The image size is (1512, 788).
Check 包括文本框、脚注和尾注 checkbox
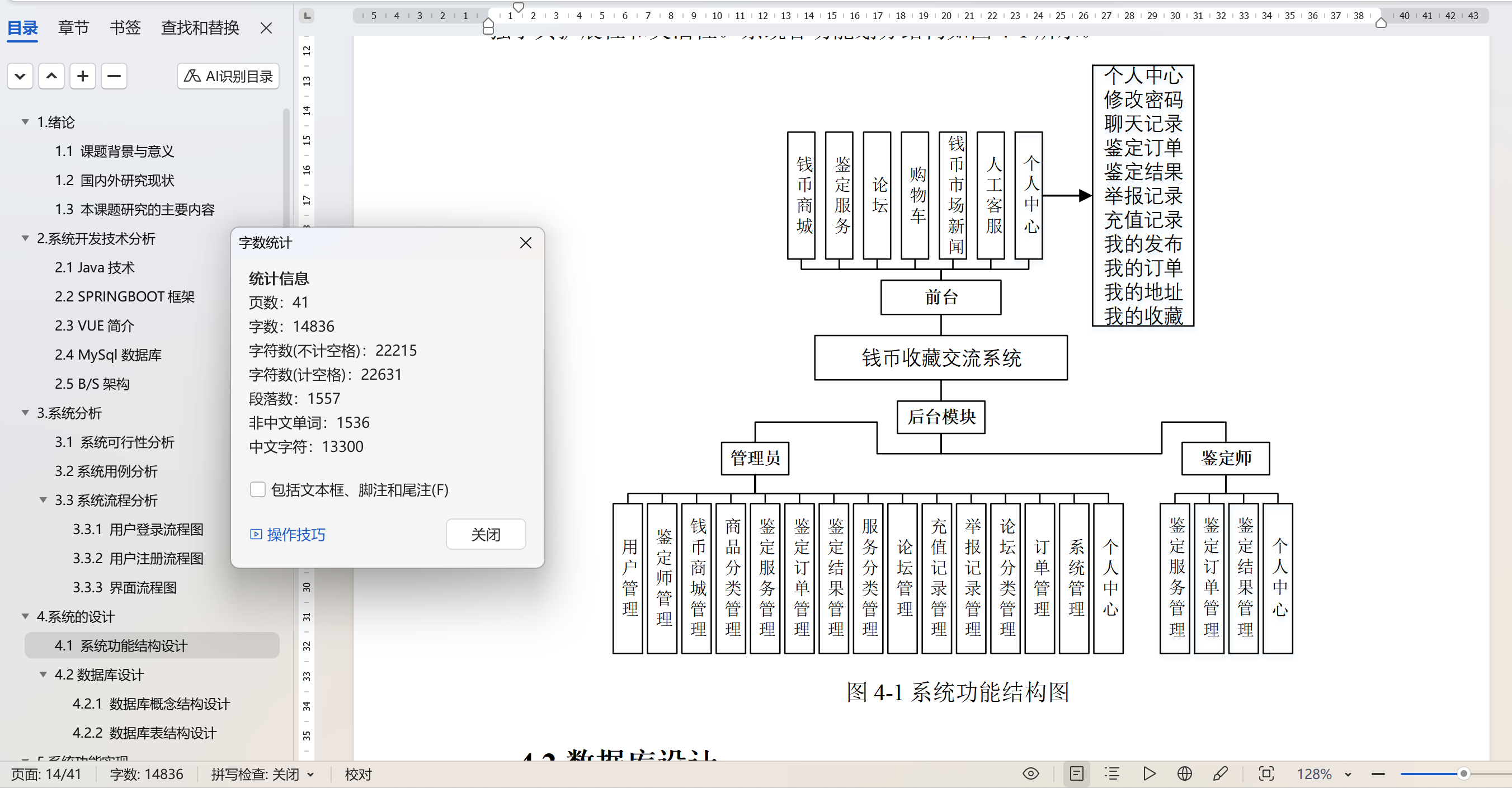258,489
